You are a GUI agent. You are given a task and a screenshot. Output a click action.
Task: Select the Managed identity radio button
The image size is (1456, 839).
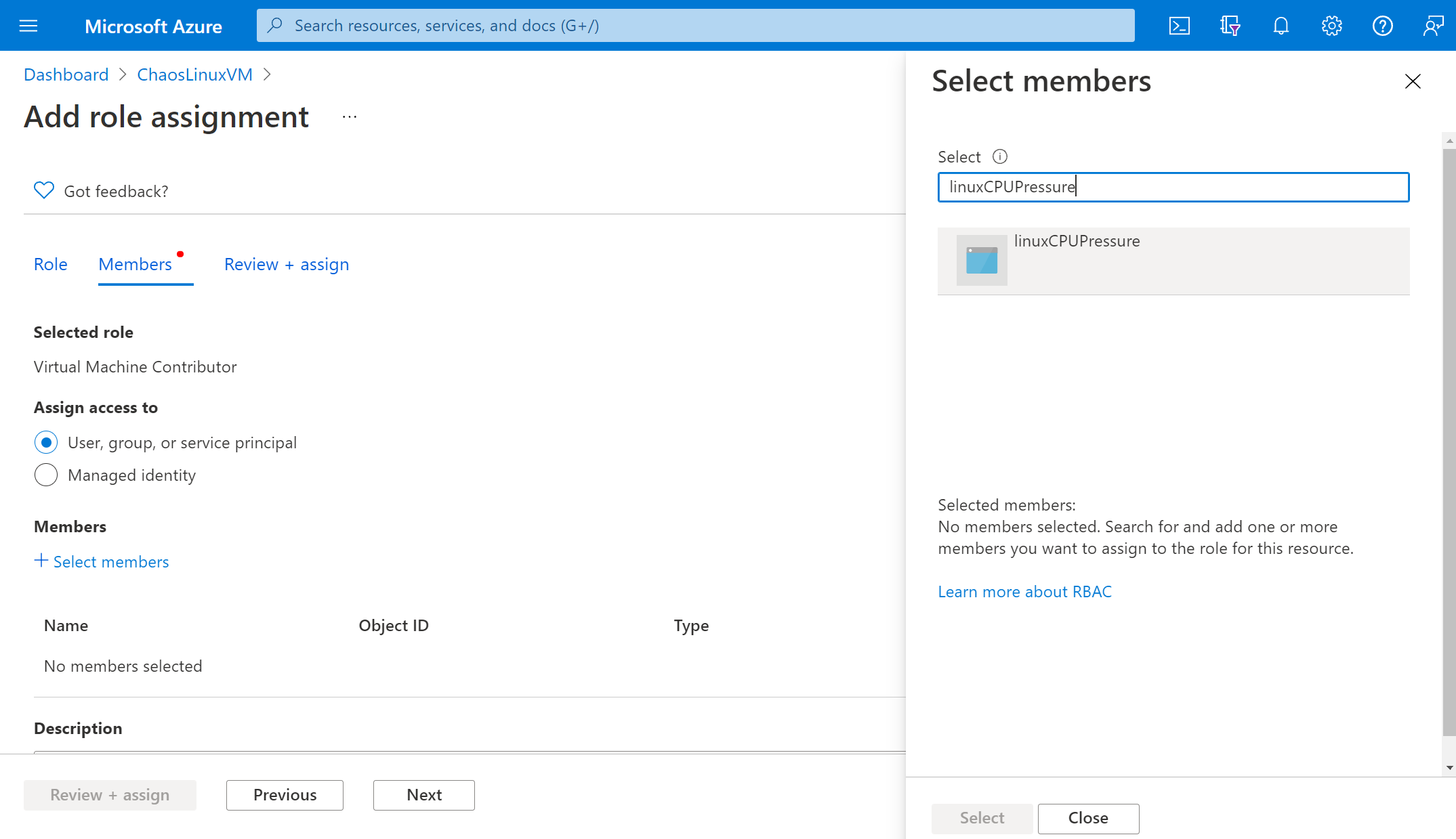click(46, 474)
